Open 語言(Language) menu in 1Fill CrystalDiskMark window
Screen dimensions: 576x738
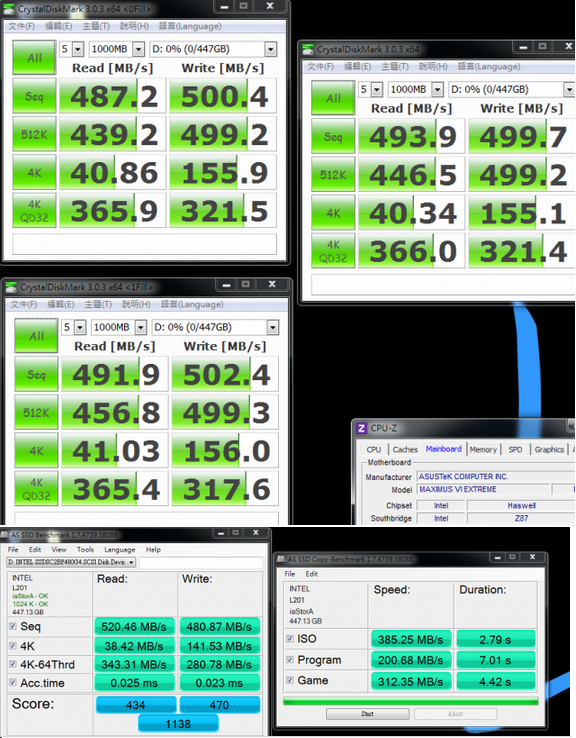pos(192,305)
